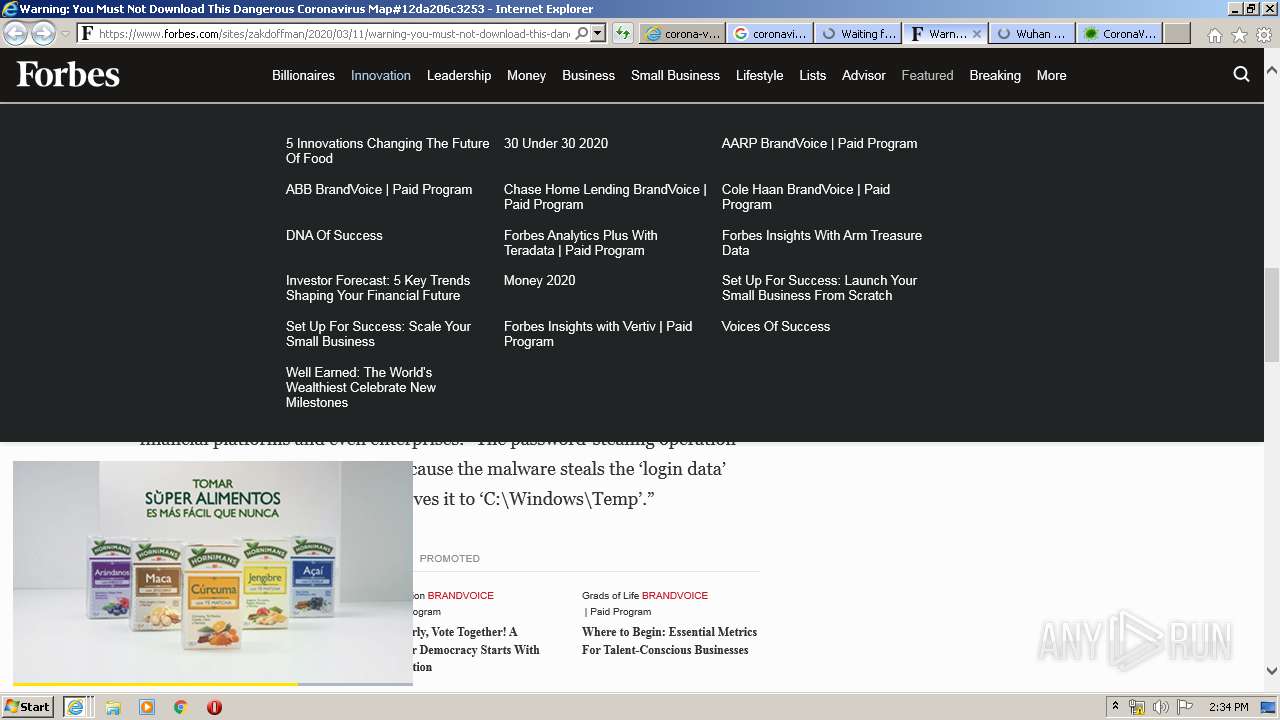Open Chase Home Lending BrandVoice link
1280x720 pixels.
point(605,197)
